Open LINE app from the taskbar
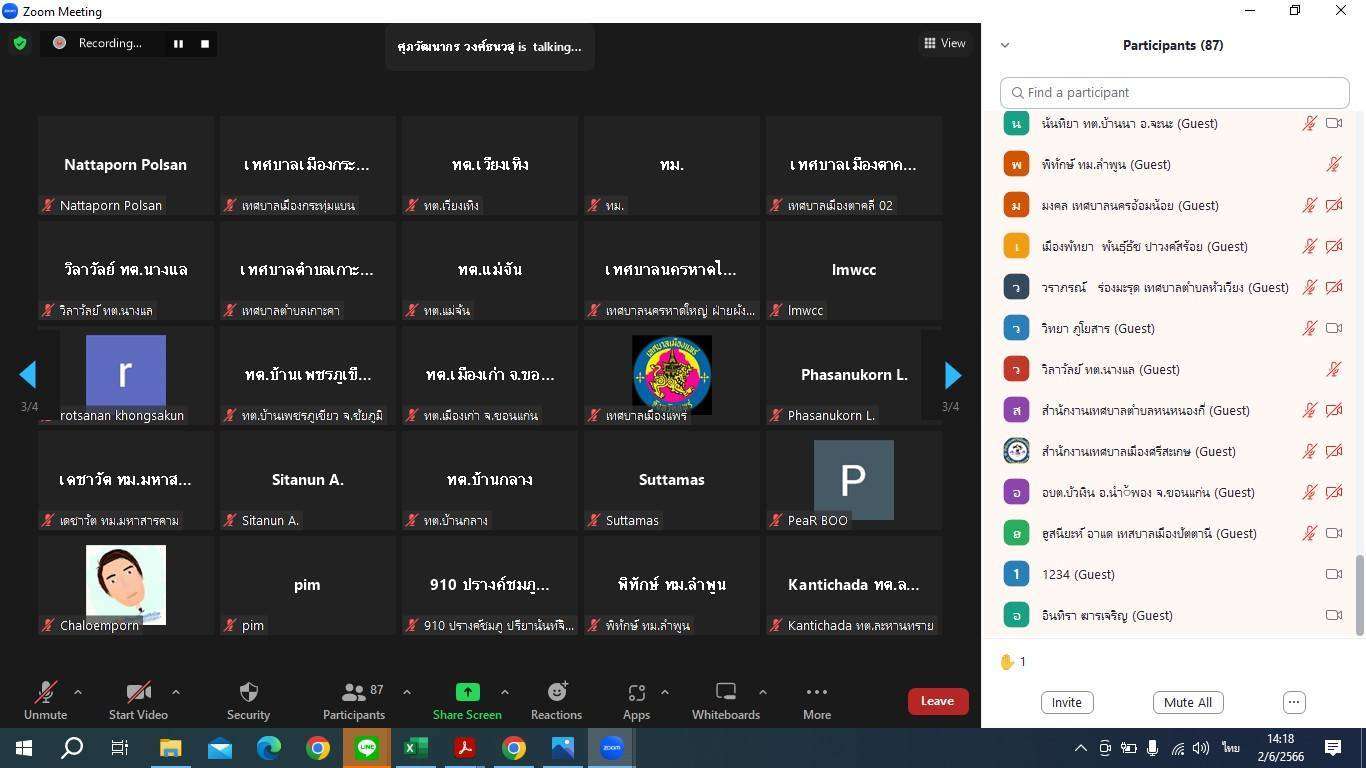Viewport: 1366px width, 768px height. pyautogui.click(x=367, y=747)
